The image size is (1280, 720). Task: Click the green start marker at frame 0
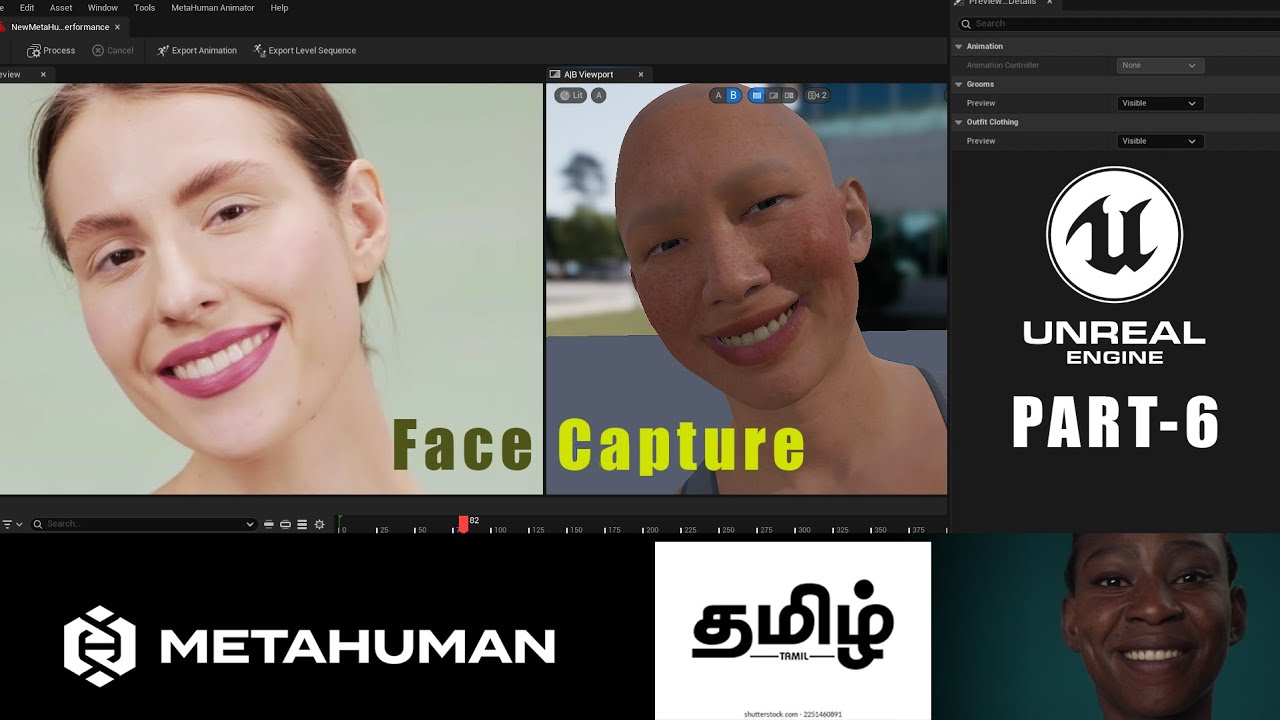tap(340, 523)
